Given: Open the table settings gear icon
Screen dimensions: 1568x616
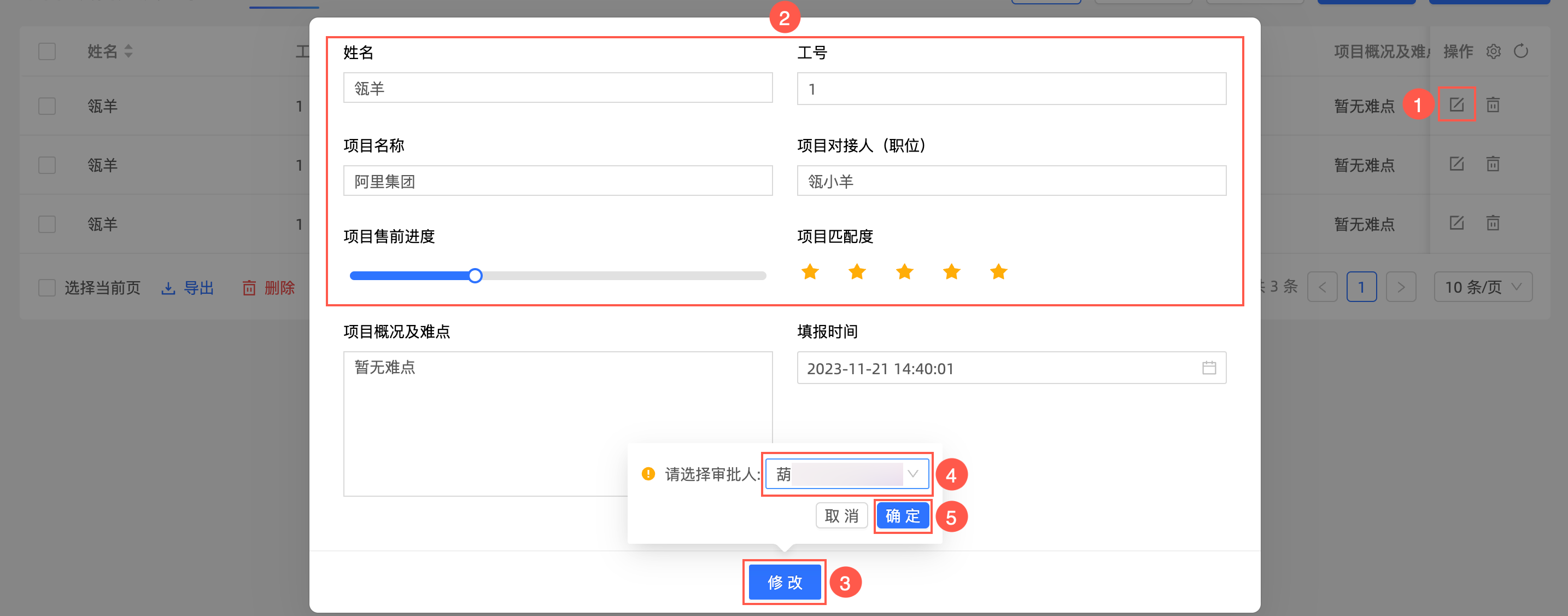Looking at the screenshot, I should [x=1493, y=51].
